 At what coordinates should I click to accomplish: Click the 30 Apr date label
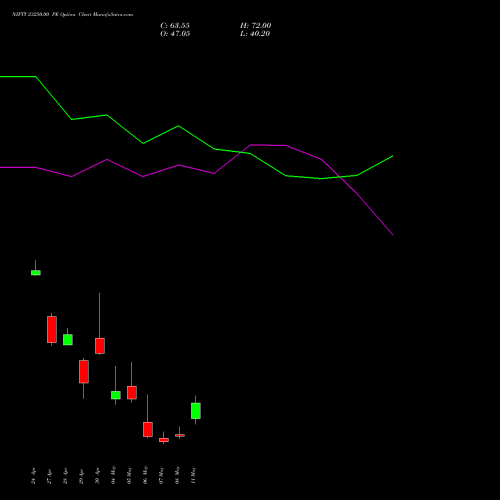(97, 476)
